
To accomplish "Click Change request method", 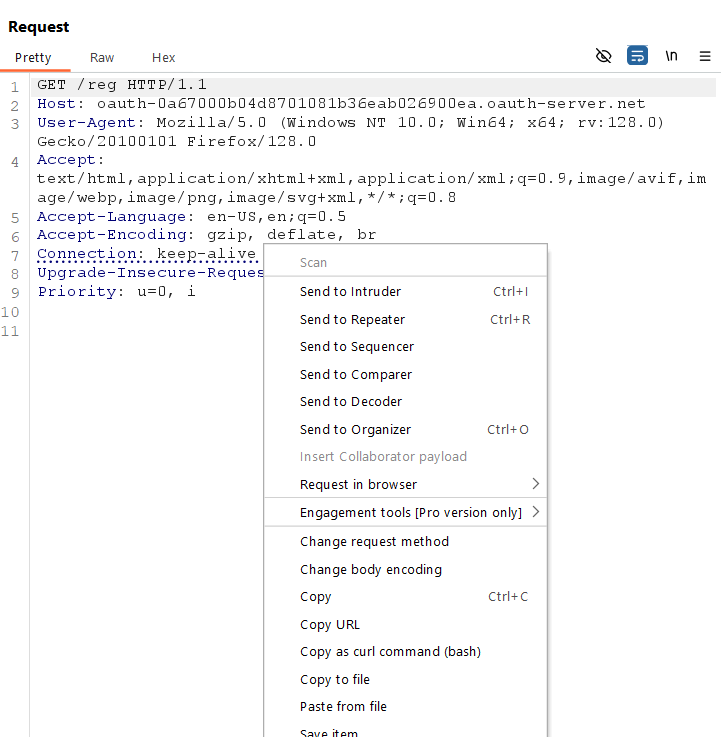I will (374, 542).
